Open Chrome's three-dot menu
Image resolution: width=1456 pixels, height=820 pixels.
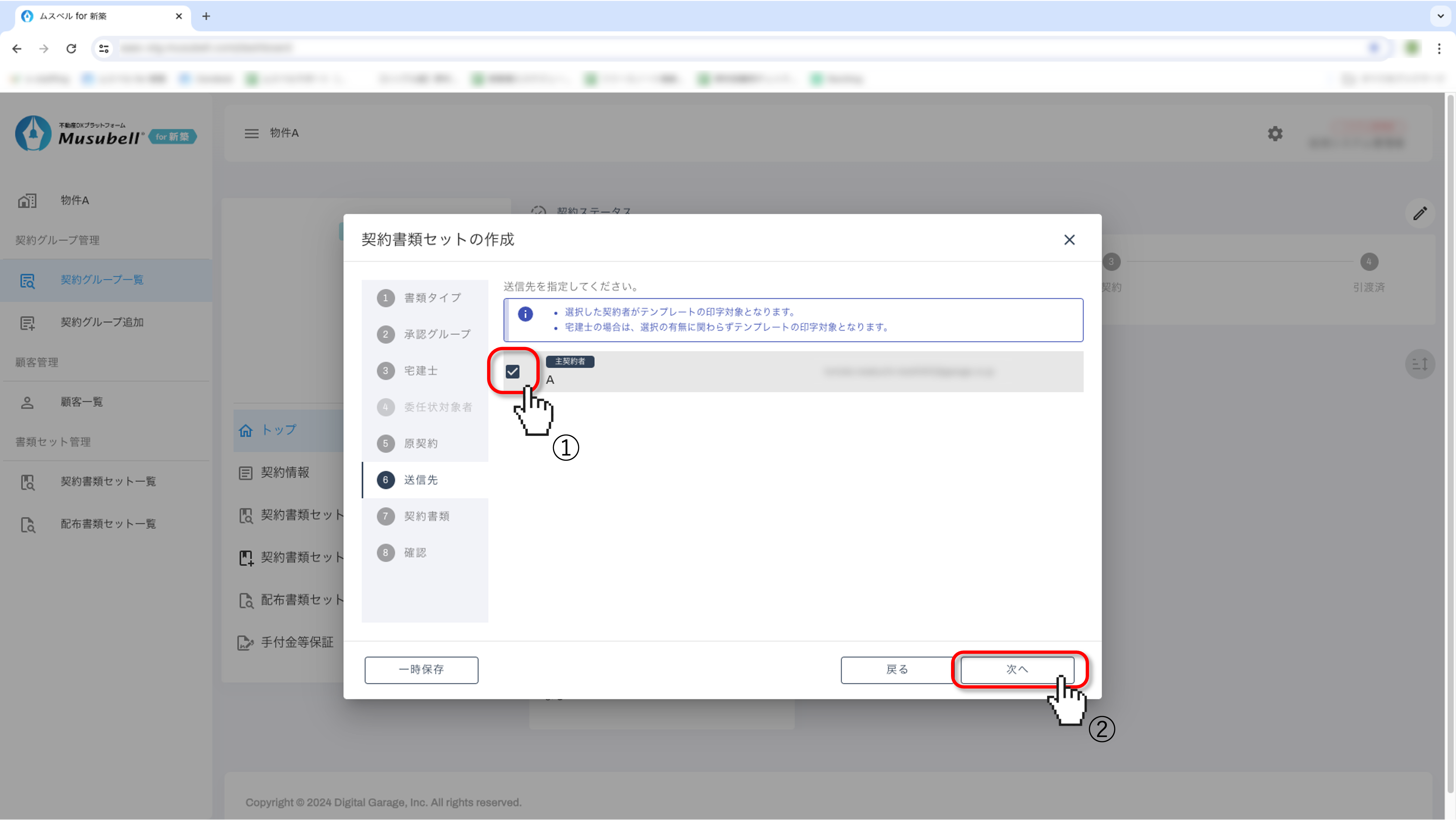pos(1439,49)
